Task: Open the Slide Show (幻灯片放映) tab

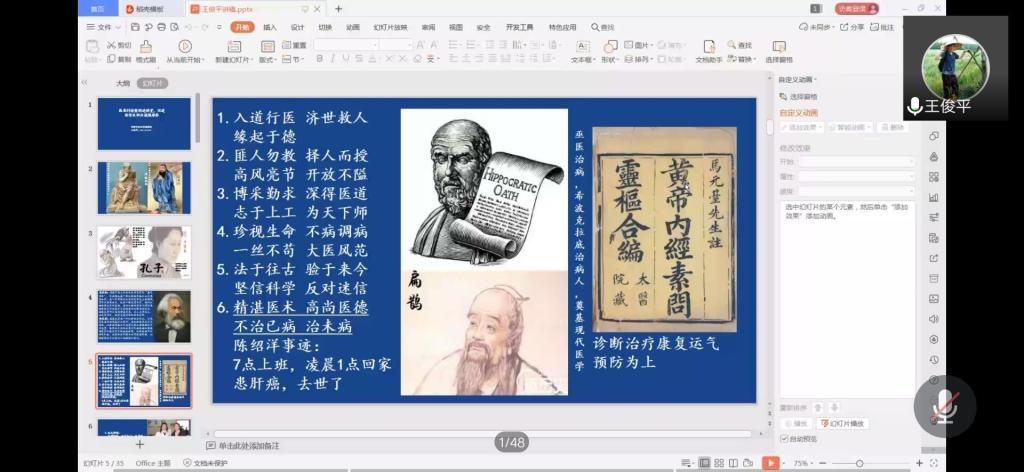Action: (x=390, y=27)
